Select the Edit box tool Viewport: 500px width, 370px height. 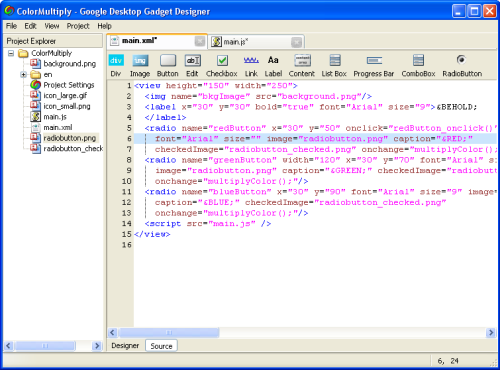click(192, 66)
